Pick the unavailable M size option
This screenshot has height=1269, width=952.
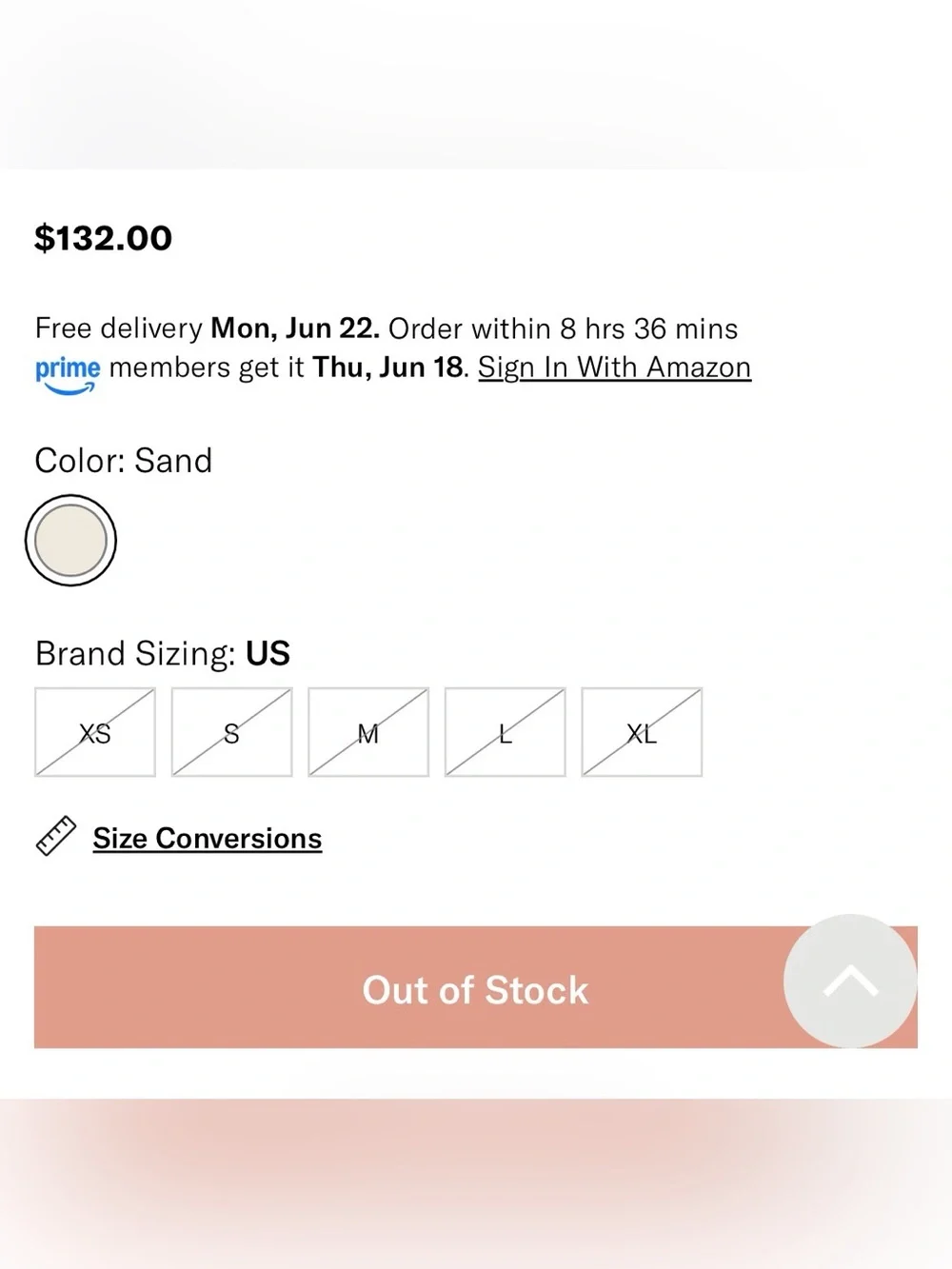point(368,732)
